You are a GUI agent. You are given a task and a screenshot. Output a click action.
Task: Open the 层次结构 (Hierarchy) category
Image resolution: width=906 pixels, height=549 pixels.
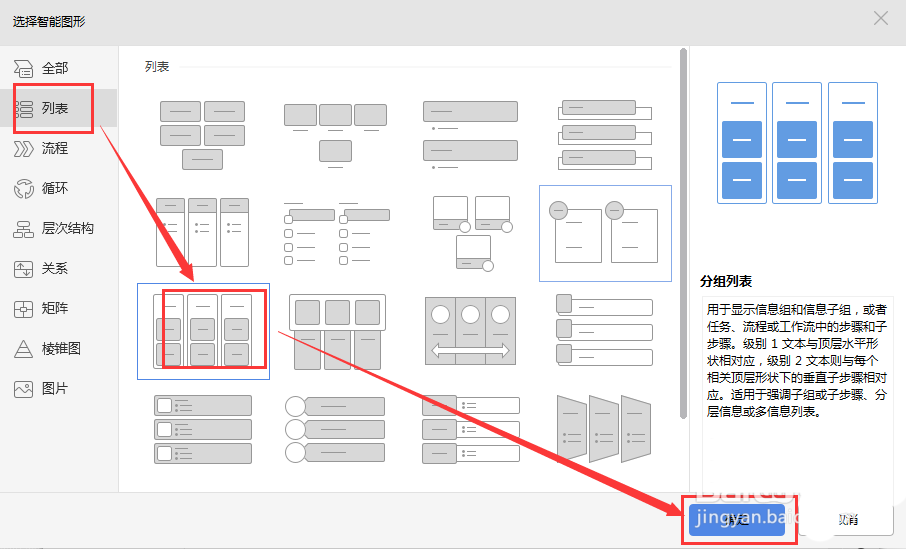[58, 228]
